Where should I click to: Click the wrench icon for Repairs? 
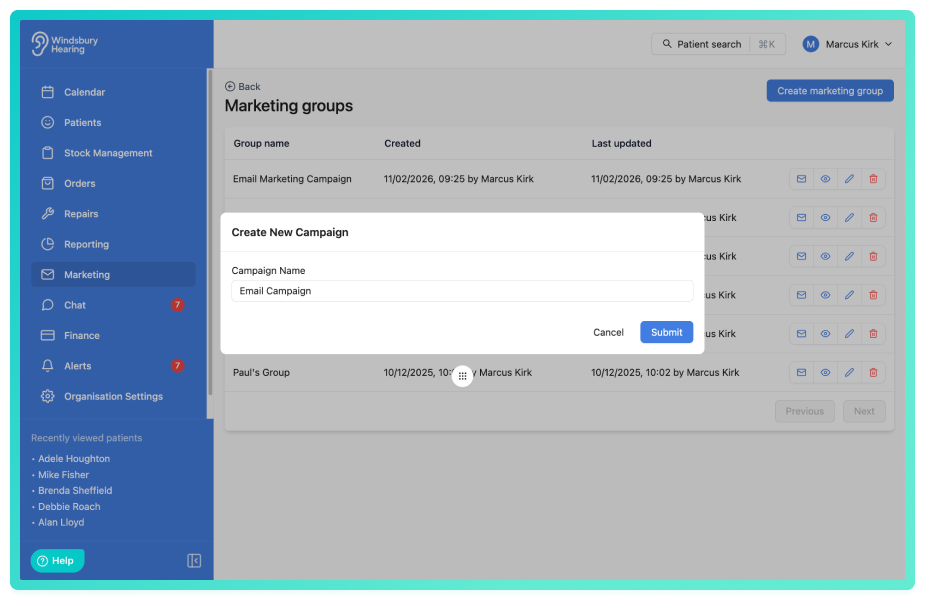point(48,214)
